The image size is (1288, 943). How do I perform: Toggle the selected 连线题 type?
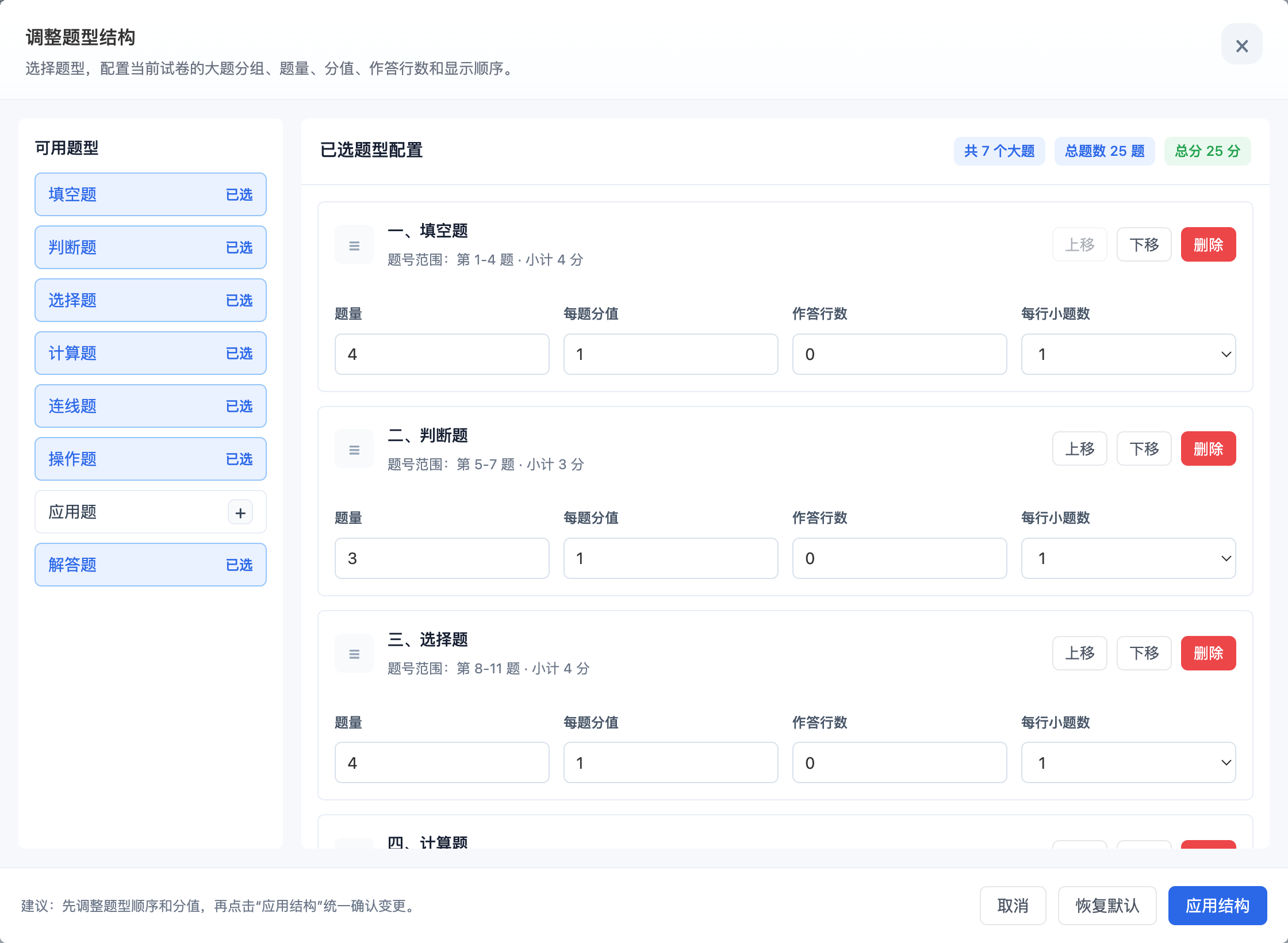(x=151, y=406)
